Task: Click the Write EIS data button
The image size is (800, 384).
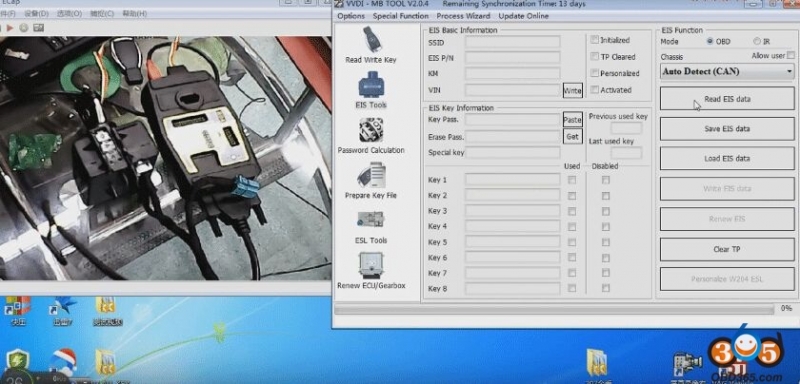Action: [727, 189]
